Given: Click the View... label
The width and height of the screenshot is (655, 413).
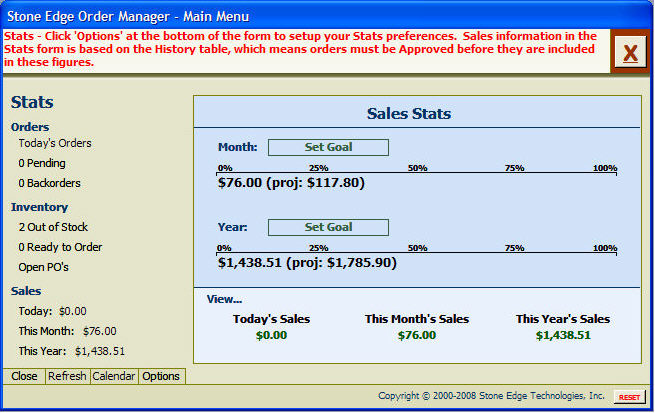Looking at the screenshot, I should click(224, 300).
